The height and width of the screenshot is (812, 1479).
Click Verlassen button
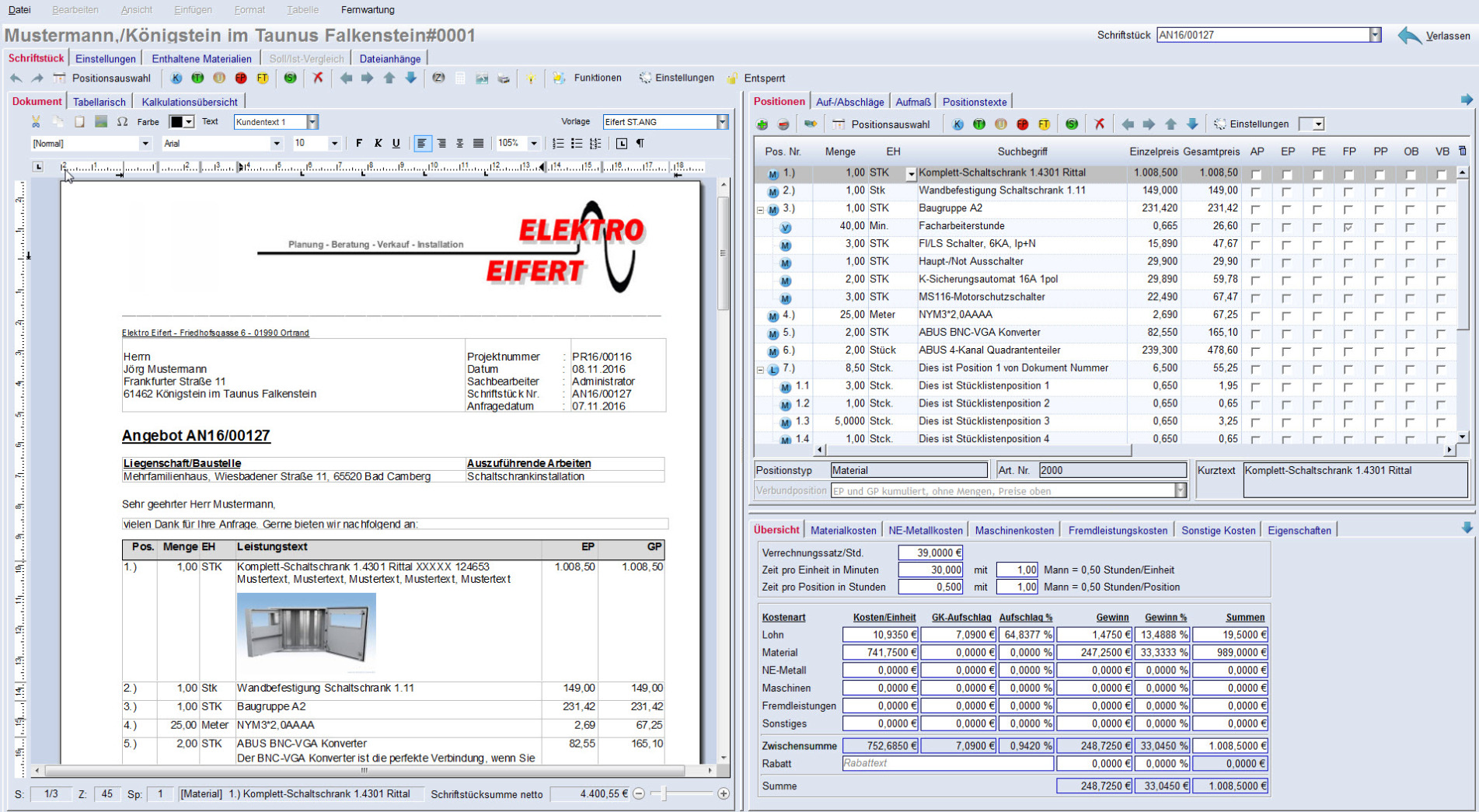[x=1434, y=36]
